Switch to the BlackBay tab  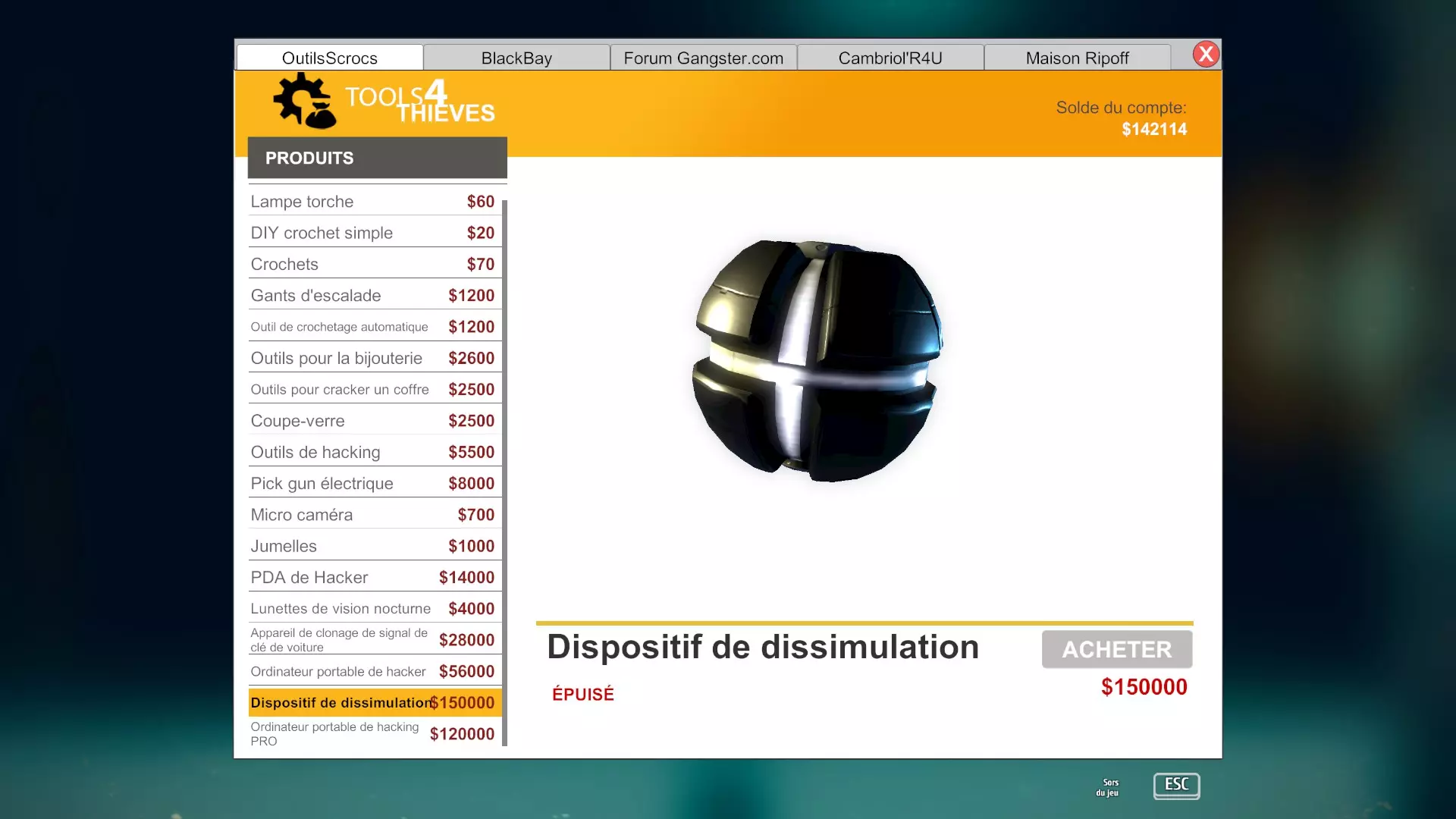(x=516, y=58)
